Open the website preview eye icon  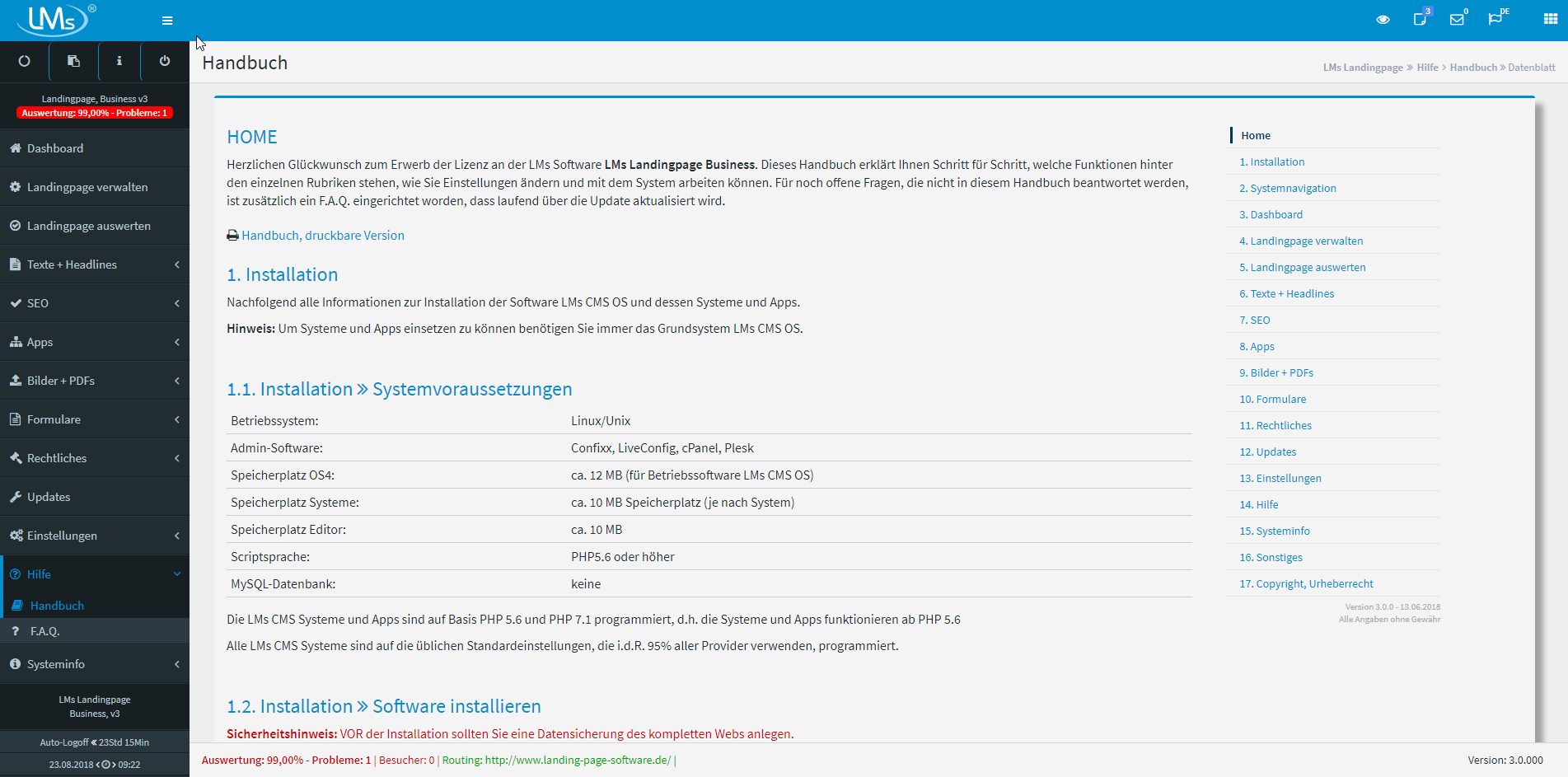coord(1383,19)
